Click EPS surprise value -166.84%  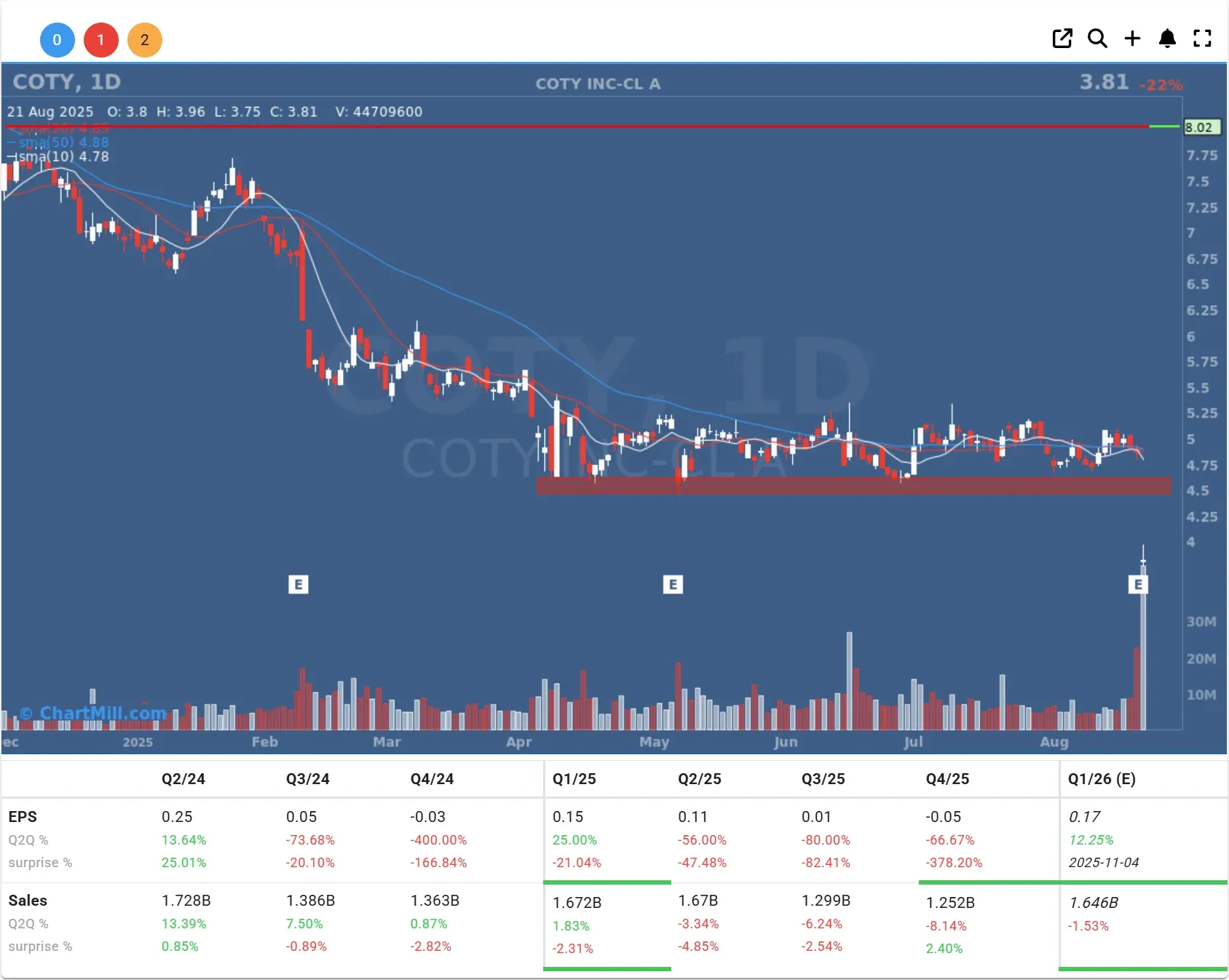pos(438,863)
